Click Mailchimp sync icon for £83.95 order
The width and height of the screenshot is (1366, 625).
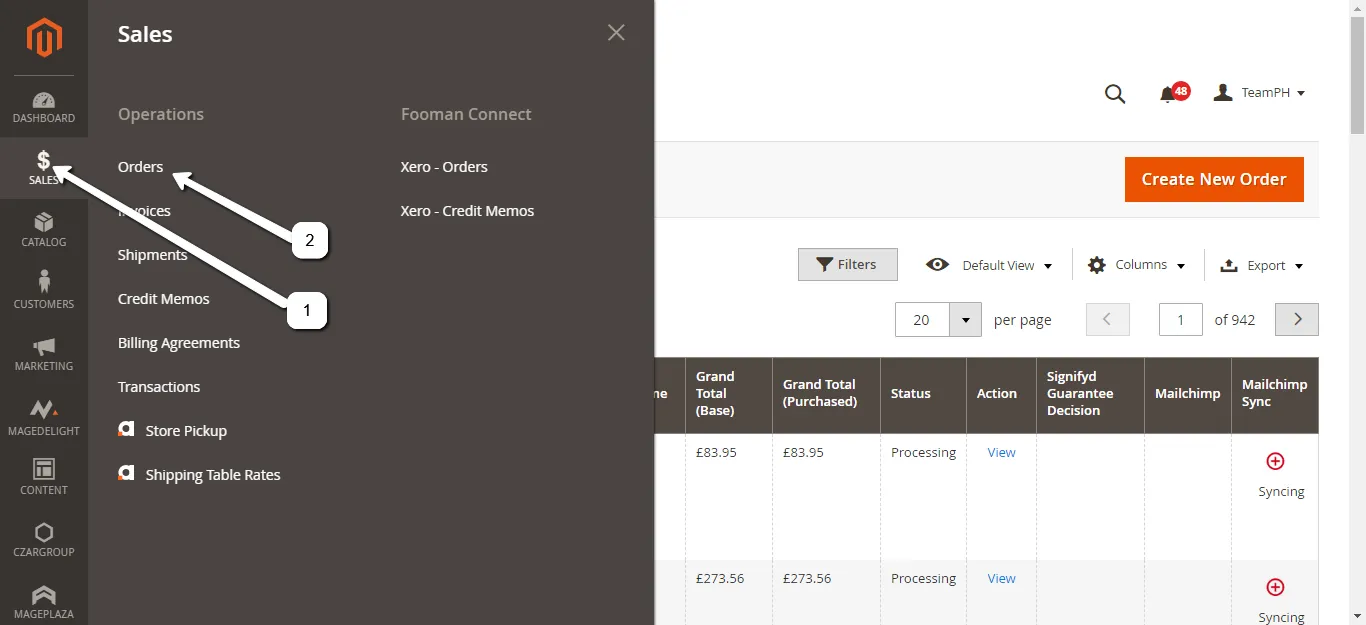1275,461
